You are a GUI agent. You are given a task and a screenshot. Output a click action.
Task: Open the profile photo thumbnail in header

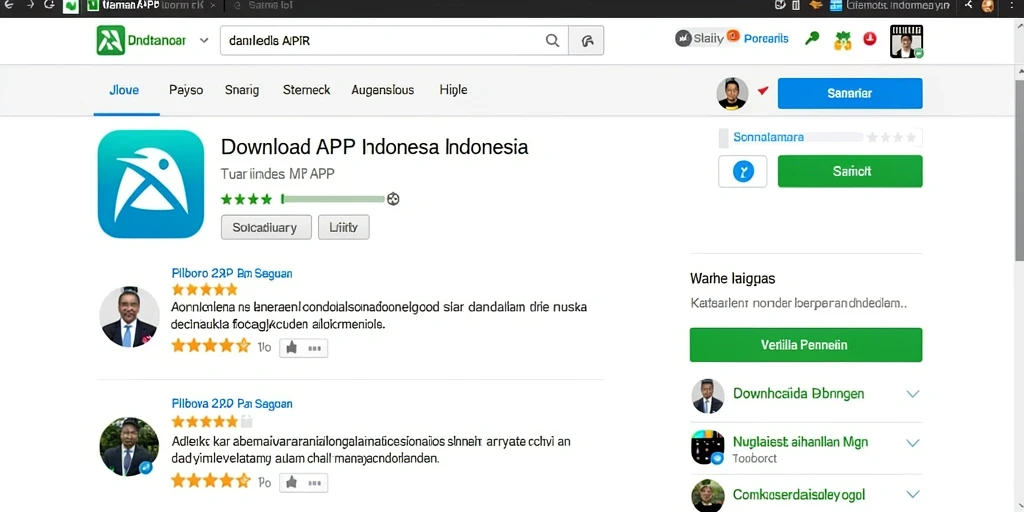pos(906,42)
